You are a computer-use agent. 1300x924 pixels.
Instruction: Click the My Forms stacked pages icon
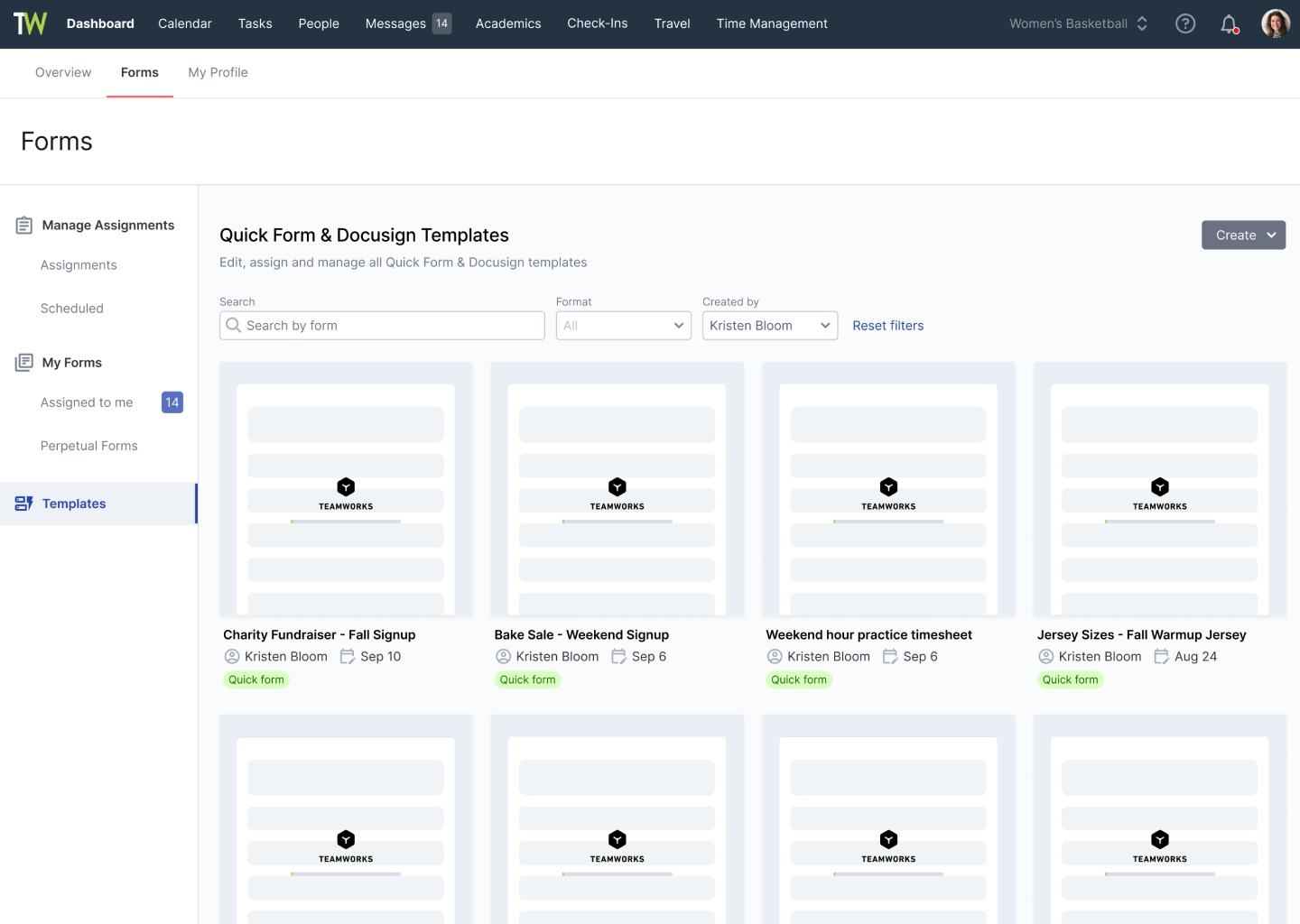(24, 363)
